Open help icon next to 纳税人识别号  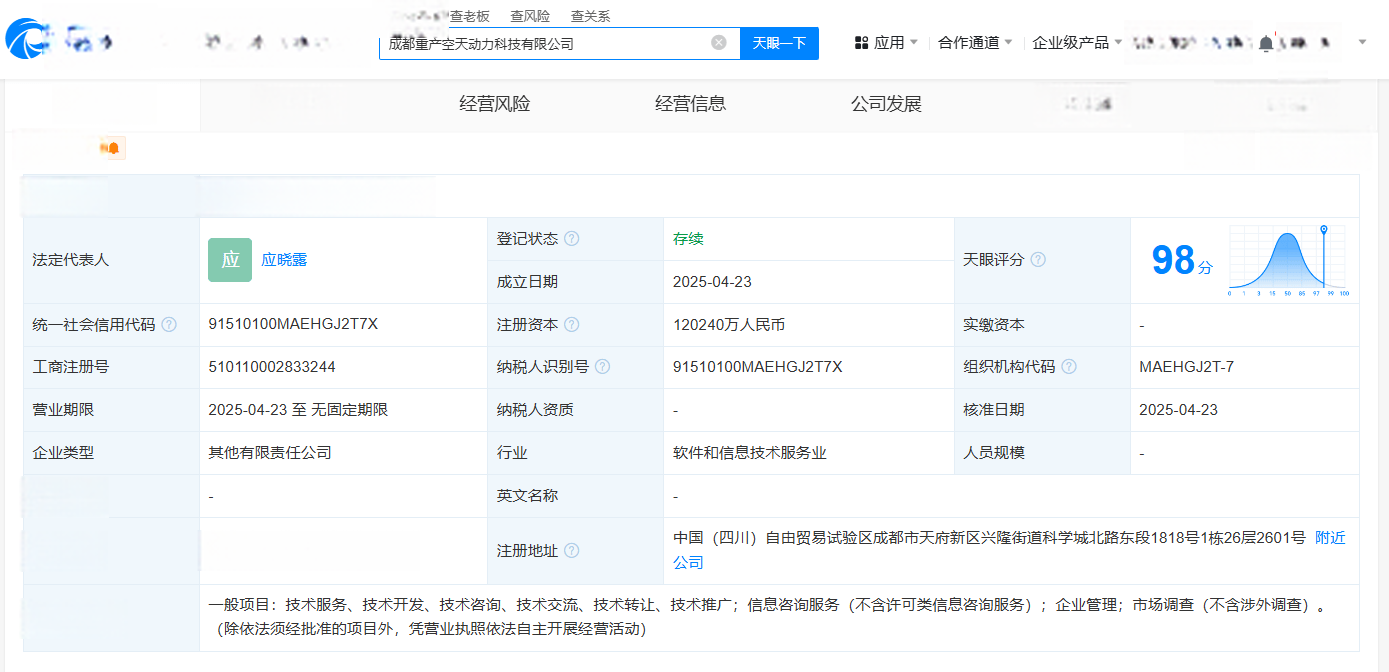[x=602, y=367]
